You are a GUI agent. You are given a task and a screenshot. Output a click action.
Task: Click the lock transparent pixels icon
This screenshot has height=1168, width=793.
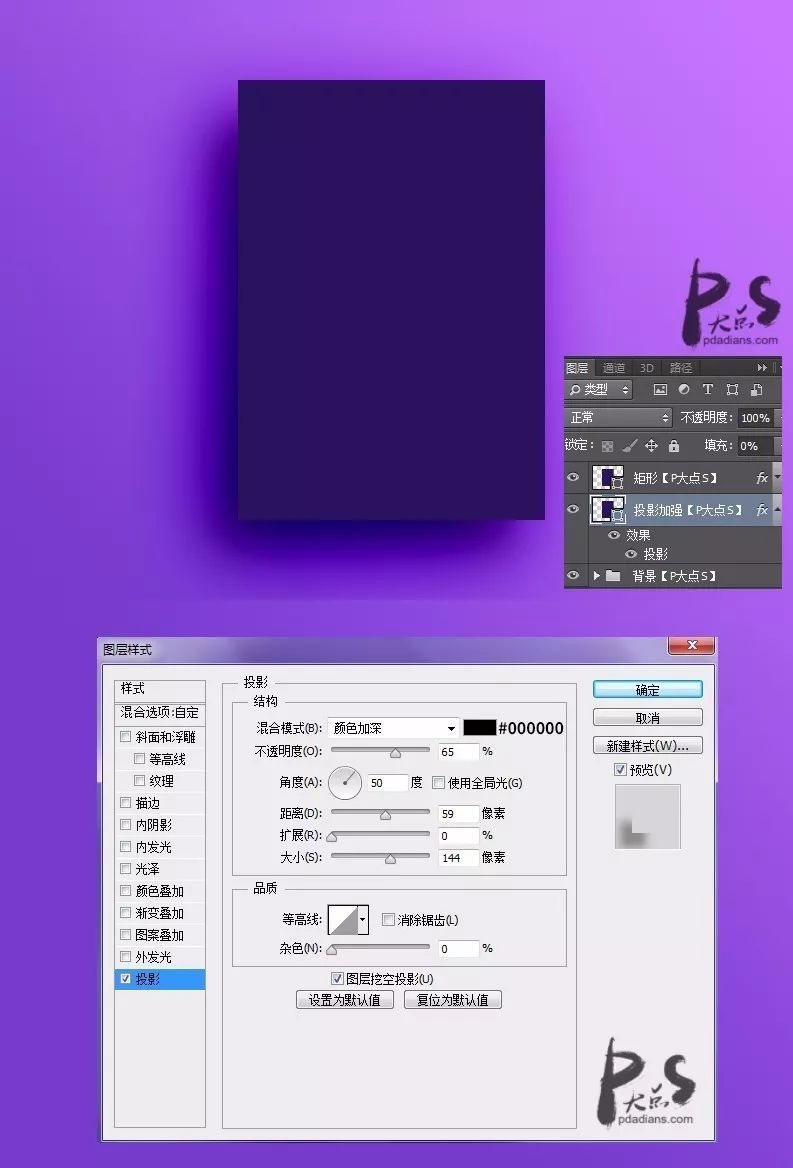point(607,446)
